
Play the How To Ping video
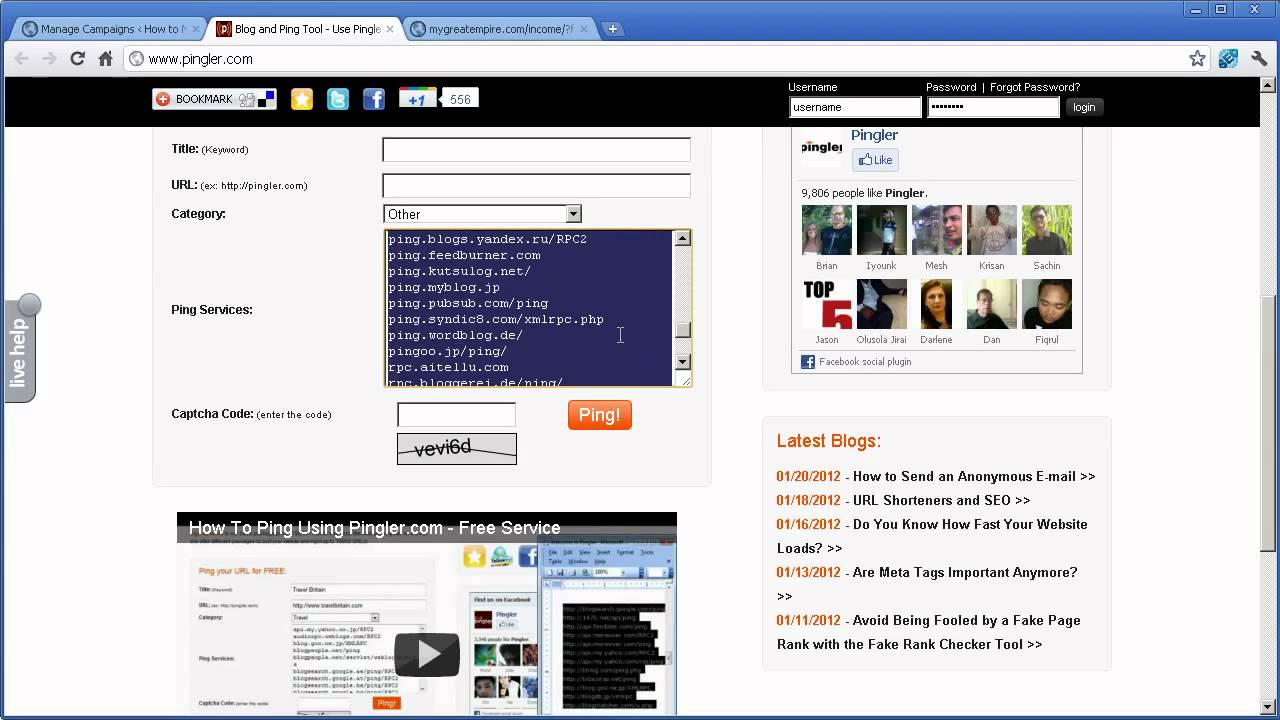coord(427,655)
